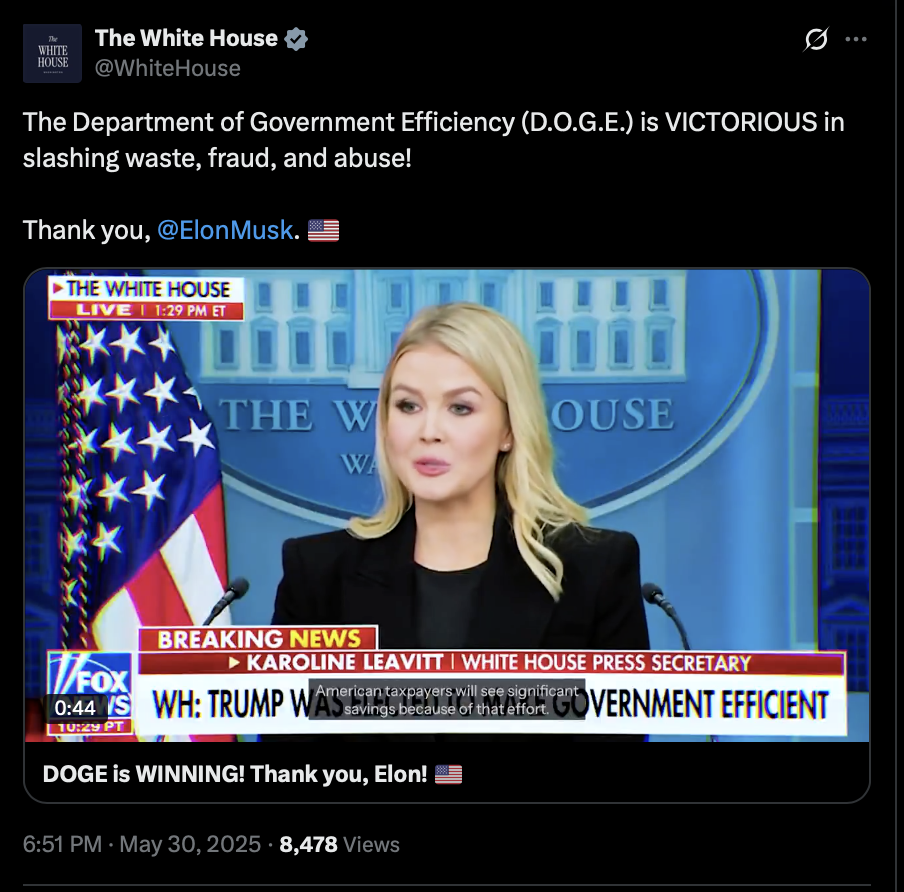This screenshot has width=904, height=892.
Task: Click the Breaking News banner in video
Action: pyautogui.click(x=258, y=639)
